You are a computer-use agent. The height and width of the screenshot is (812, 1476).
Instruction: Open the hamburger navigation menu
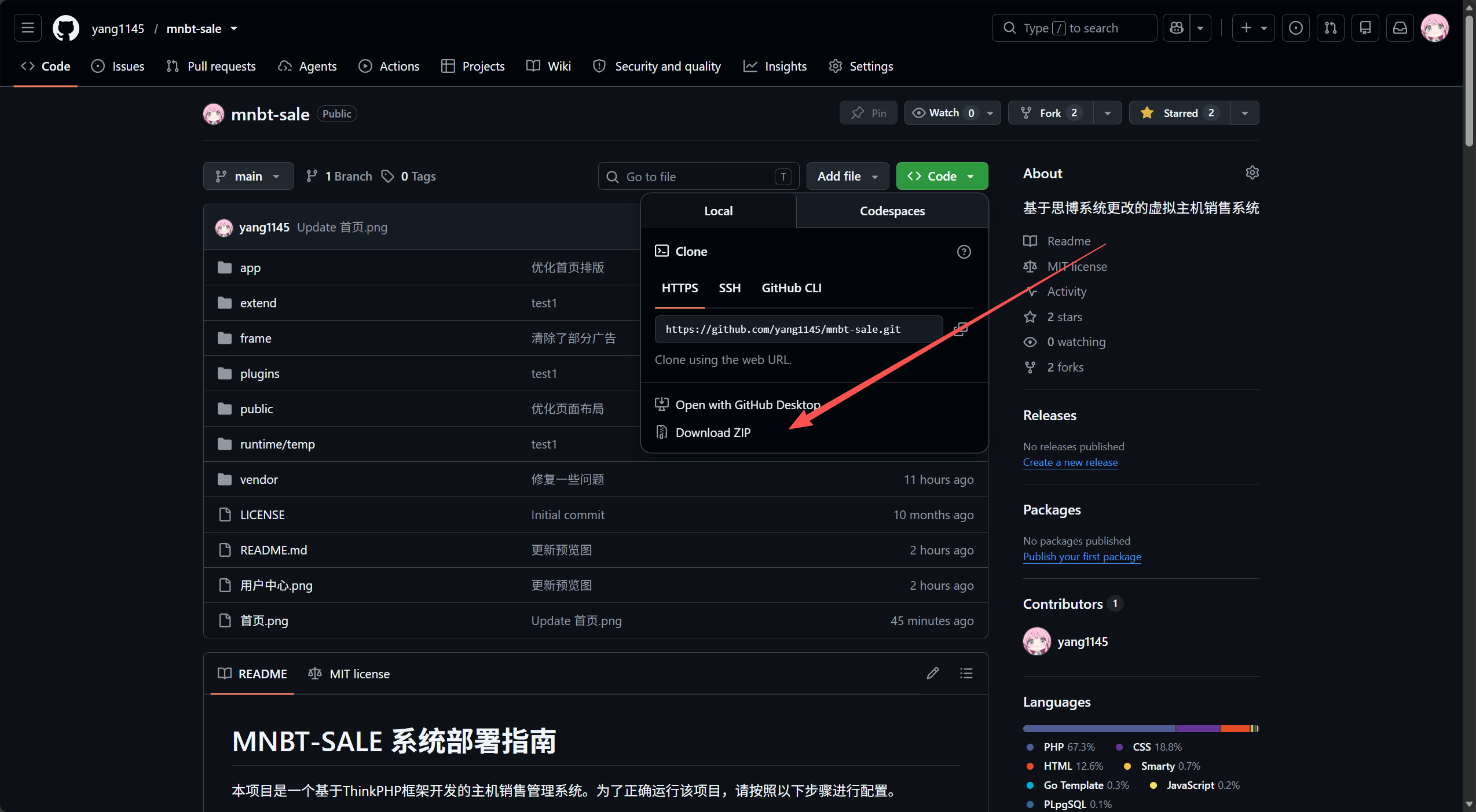(x=28, y=28)
